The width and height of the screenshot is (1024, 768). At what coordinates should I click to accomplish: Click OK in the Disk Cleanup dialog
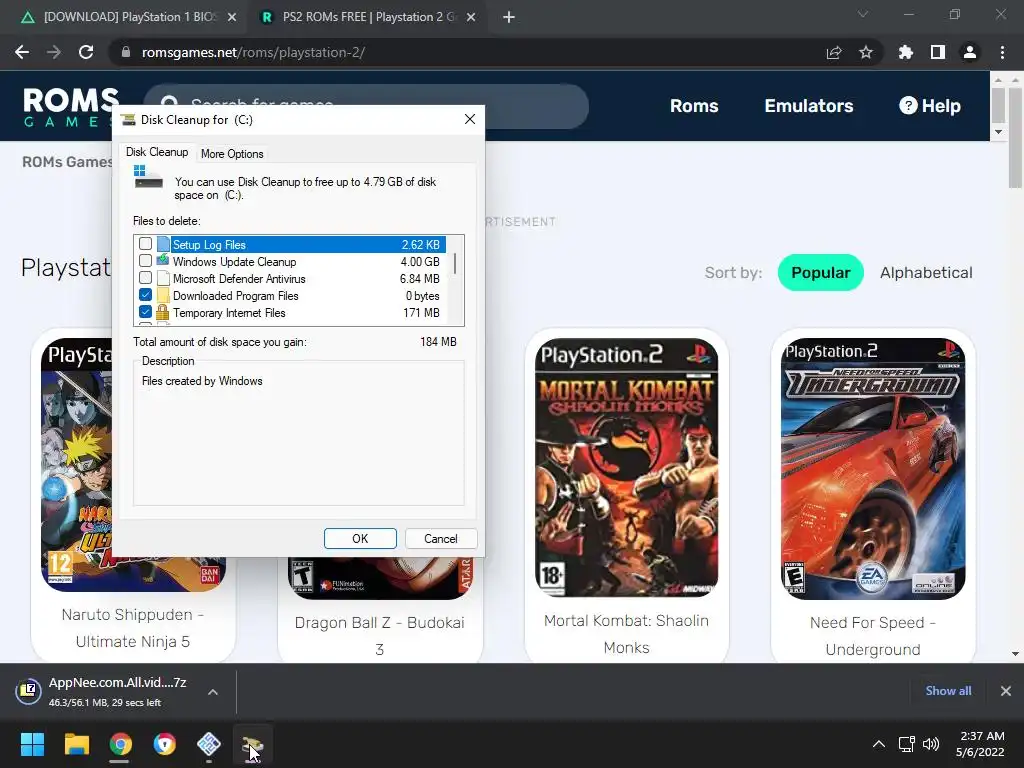pyautogui.click(x=360, y=539)
